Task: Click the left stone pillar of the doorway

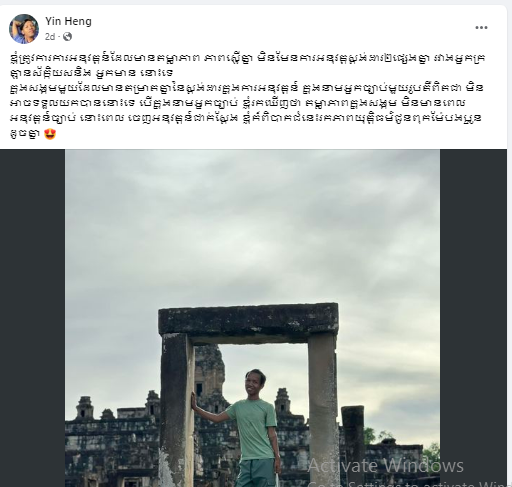Action: coord(177,410)
